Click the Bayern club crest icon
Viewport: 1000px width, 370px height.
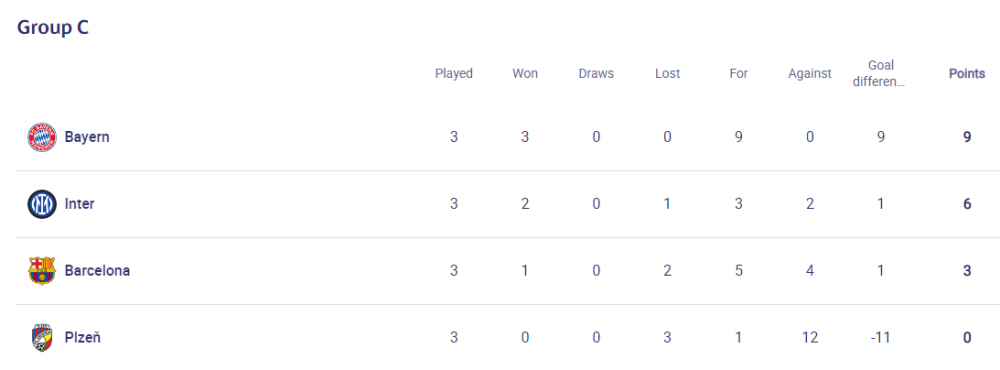point(42,137)
